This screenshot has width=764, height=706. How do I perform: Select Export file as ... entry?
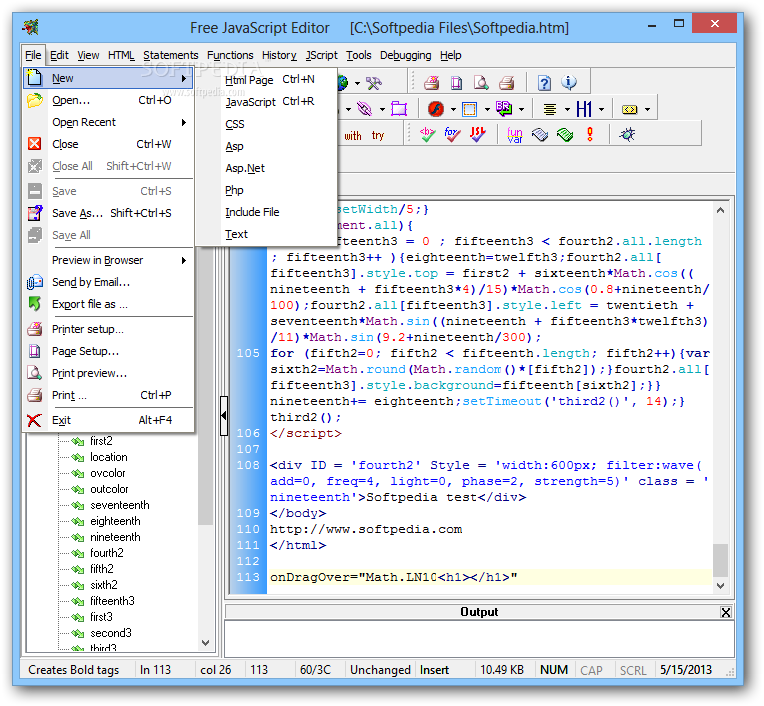coord(108,304)
